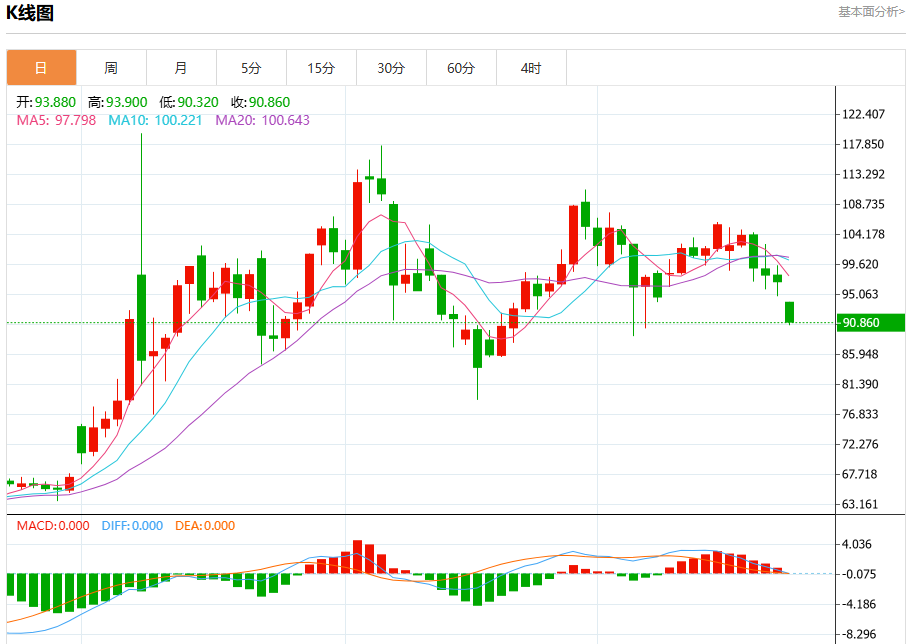Viewport: 910px width, 644px height.
Task: Open the 15分 interval tab
Action: (x=322, y=68)
